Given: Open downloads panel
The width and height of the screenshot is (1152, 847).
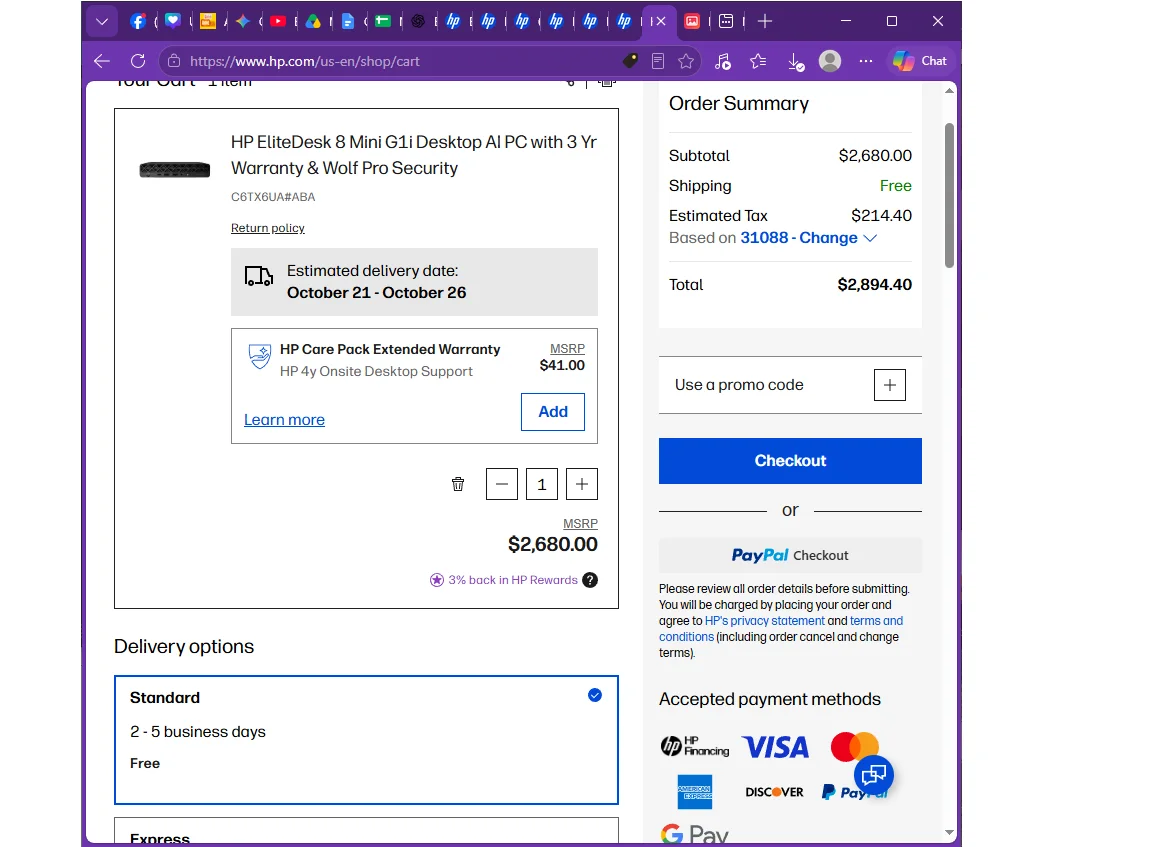Looking at the screenshot, I should [x=796, y=62].
